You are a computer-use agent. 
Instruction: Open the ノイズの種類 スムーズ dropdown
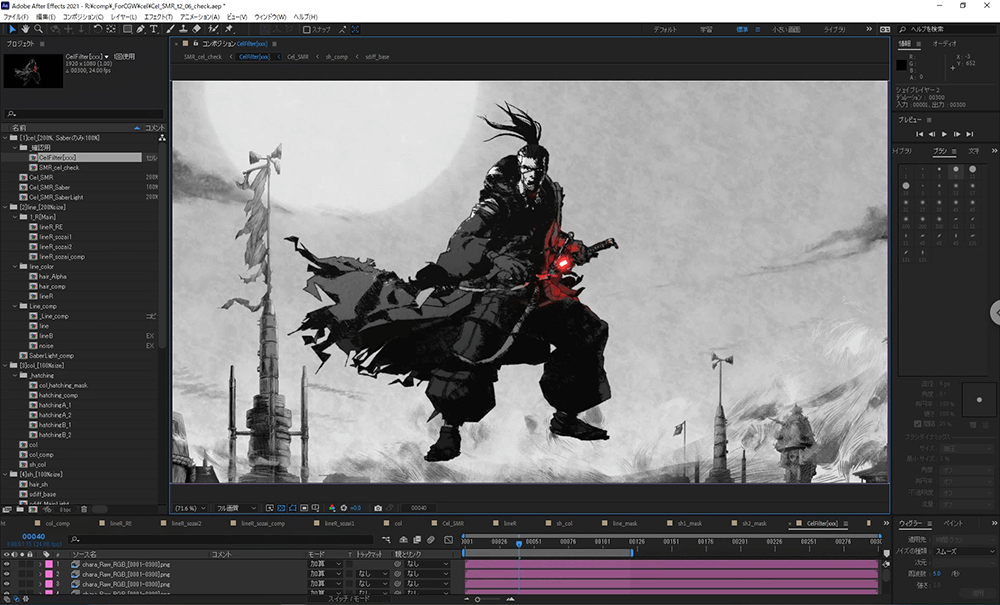click(964, 551)
